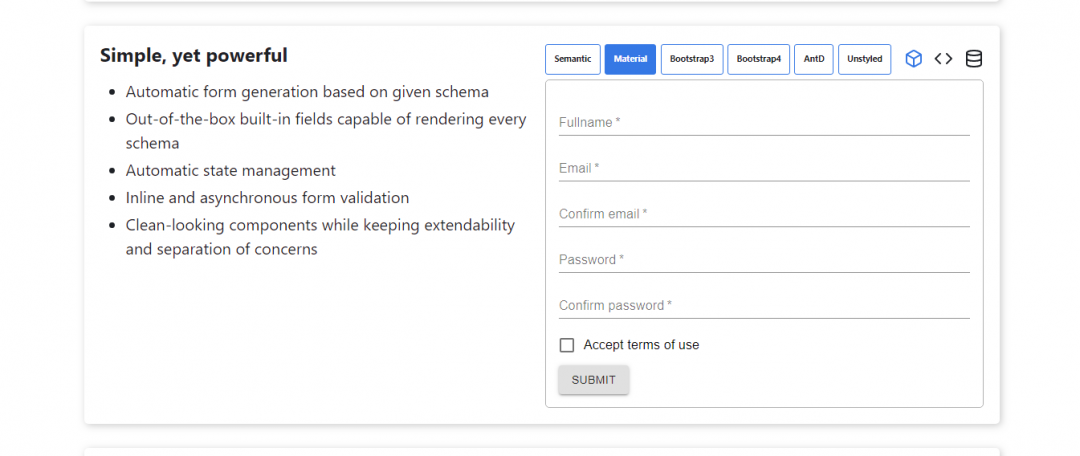Choose the Bootstrap4 theme tab
Viewport: 1080px width, 456px height.
758,59
